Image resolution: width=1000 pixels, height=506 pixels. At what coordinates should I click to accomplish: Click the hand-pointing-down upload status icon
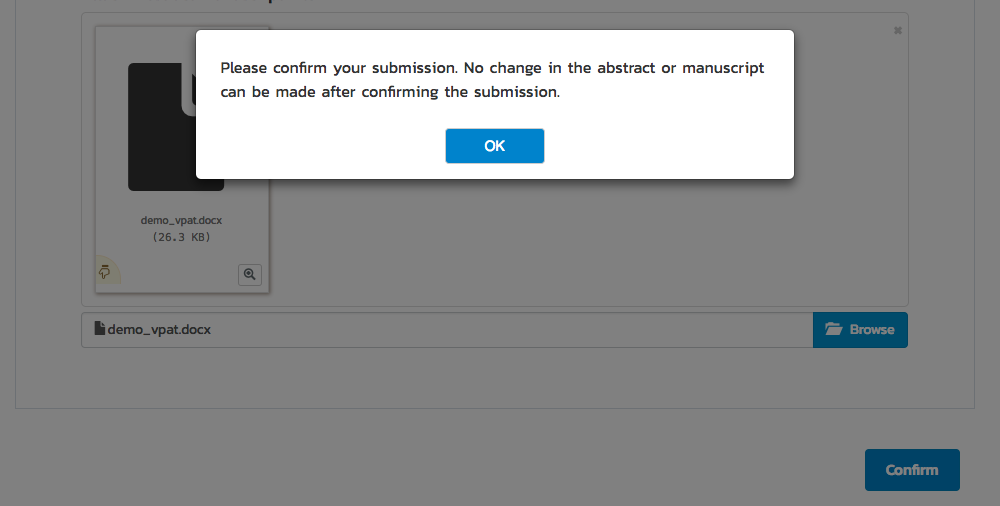coord(105,272)
